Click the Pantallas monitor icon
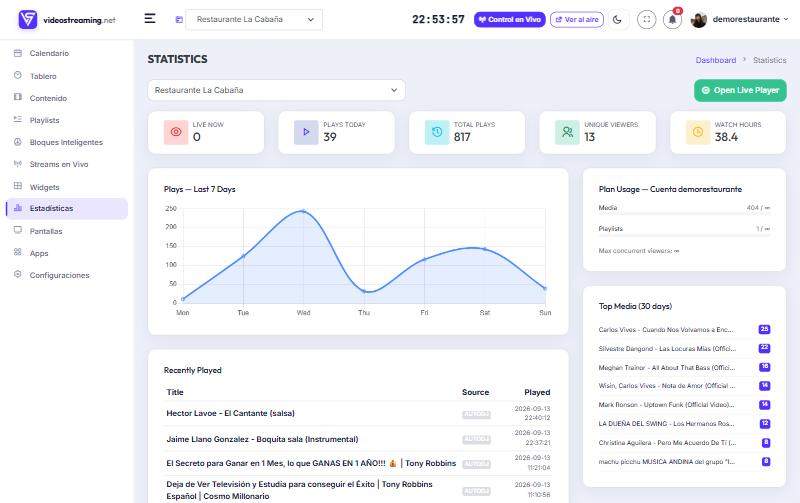This screenshot has height=503, width=800. point(18,230)
